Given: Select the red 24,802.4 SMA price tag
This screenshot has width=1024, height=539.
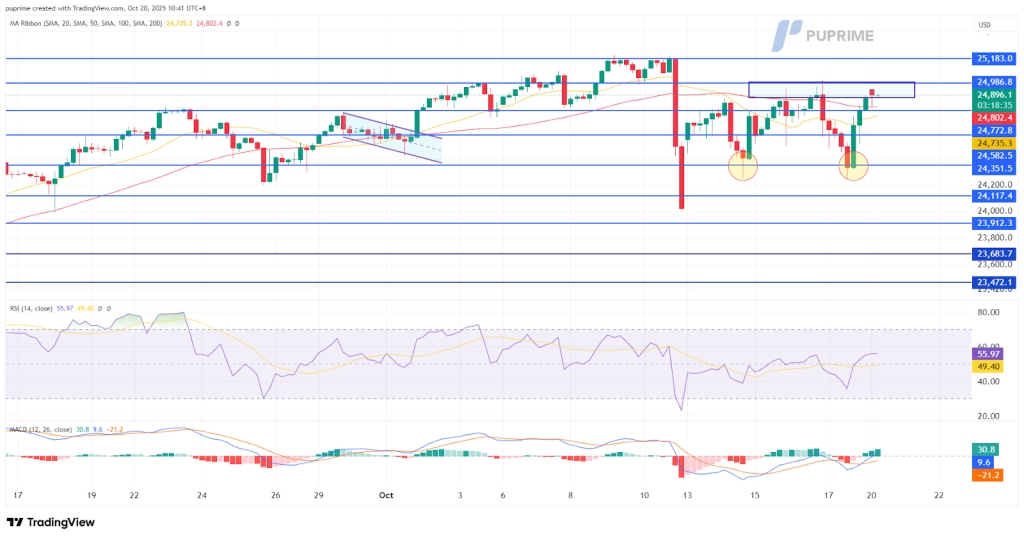Looking at the screenshot, I should 994,118.
